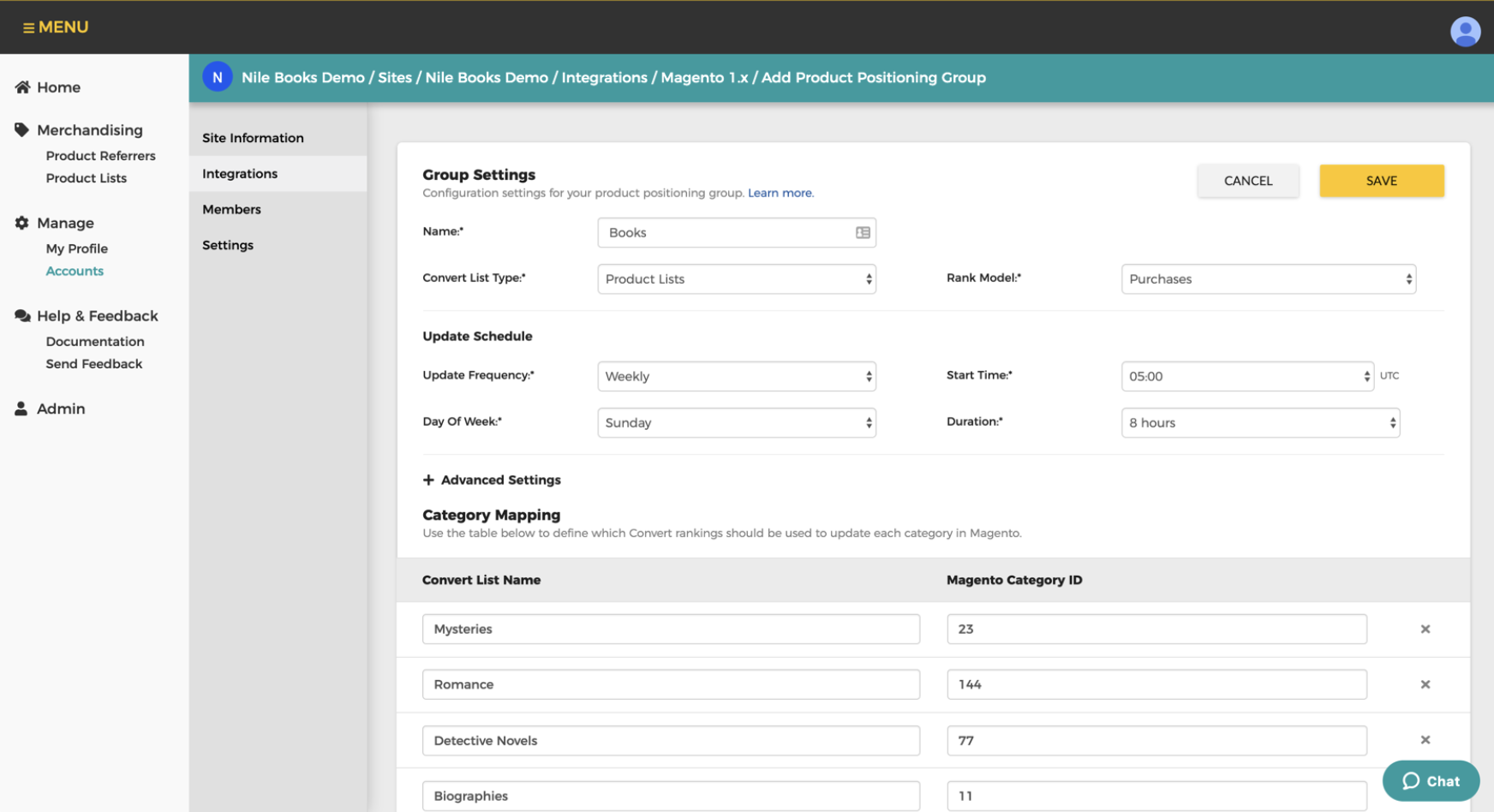Expand the Advanced Settings section
The image size is (1494, 812).
pyautogui.click(x=492, y=481)
